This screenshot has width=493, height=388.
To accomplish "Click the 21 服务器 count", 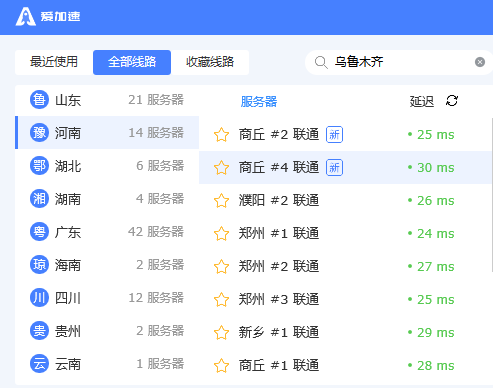I will tap(156, 100).
